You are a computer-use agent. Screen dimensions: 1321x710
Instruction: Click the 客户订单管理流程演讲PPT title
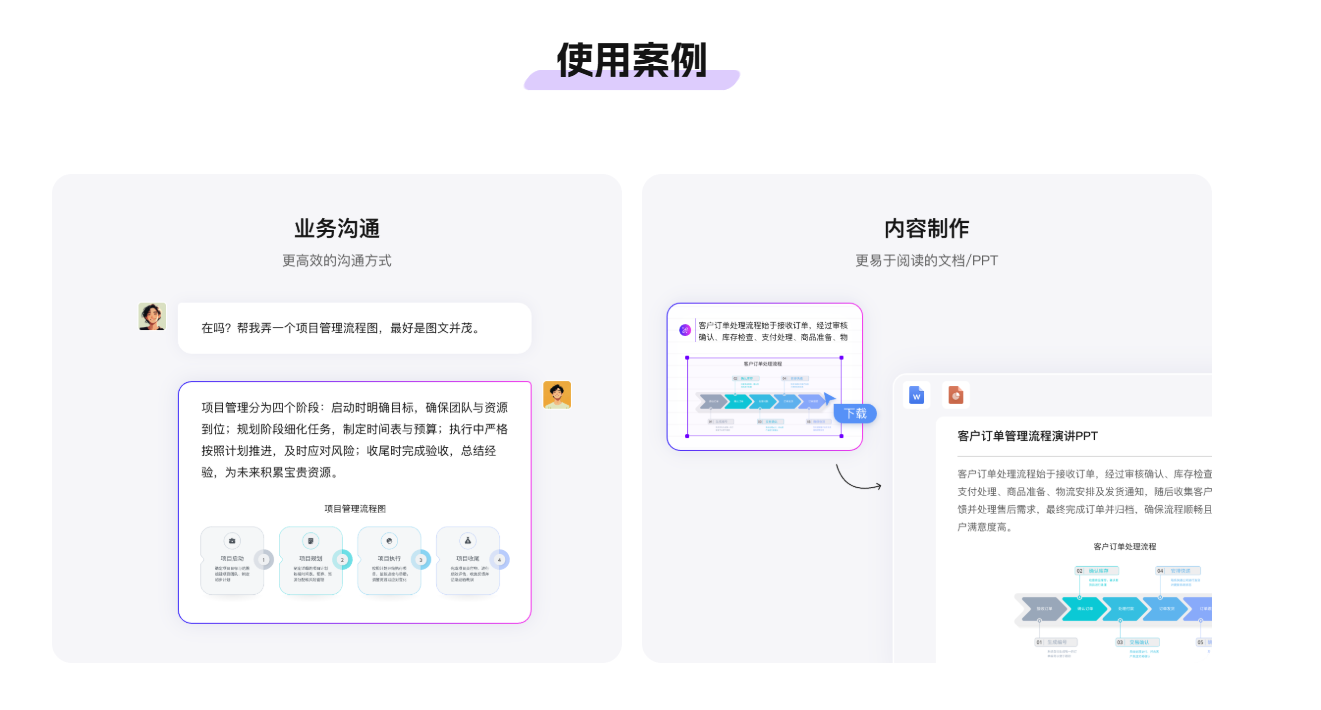pos(1027,436)
